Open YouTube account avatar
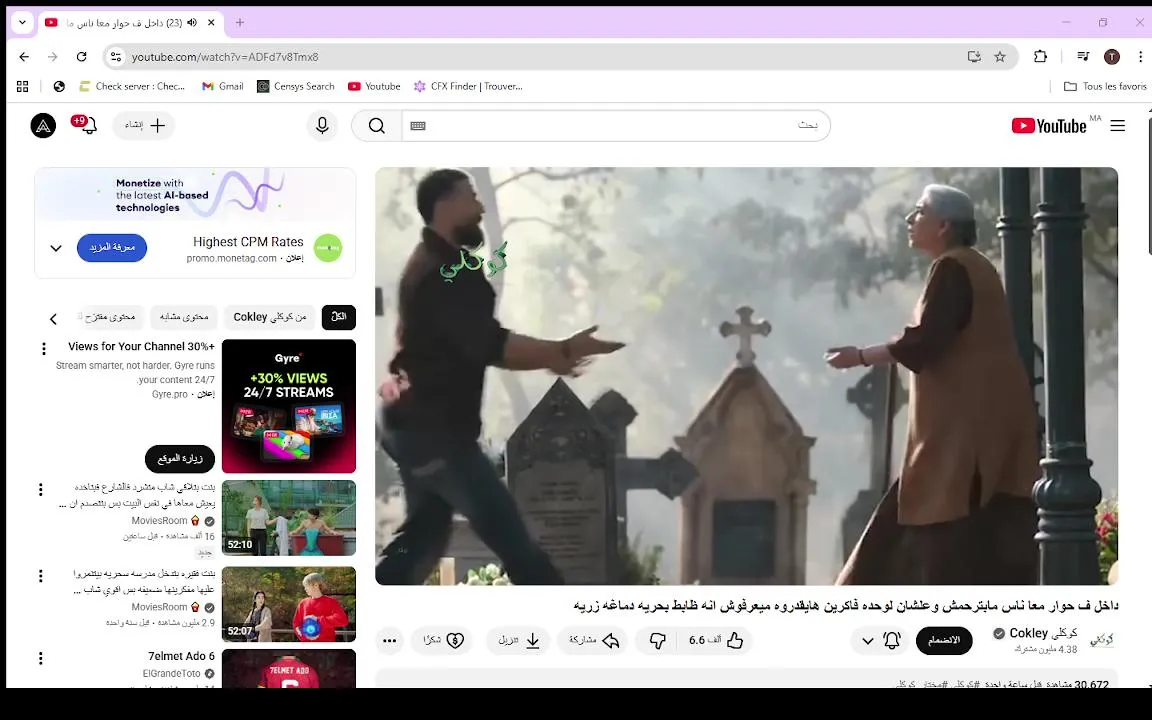This screenshot has height=720, width=1152. point(43,126)
